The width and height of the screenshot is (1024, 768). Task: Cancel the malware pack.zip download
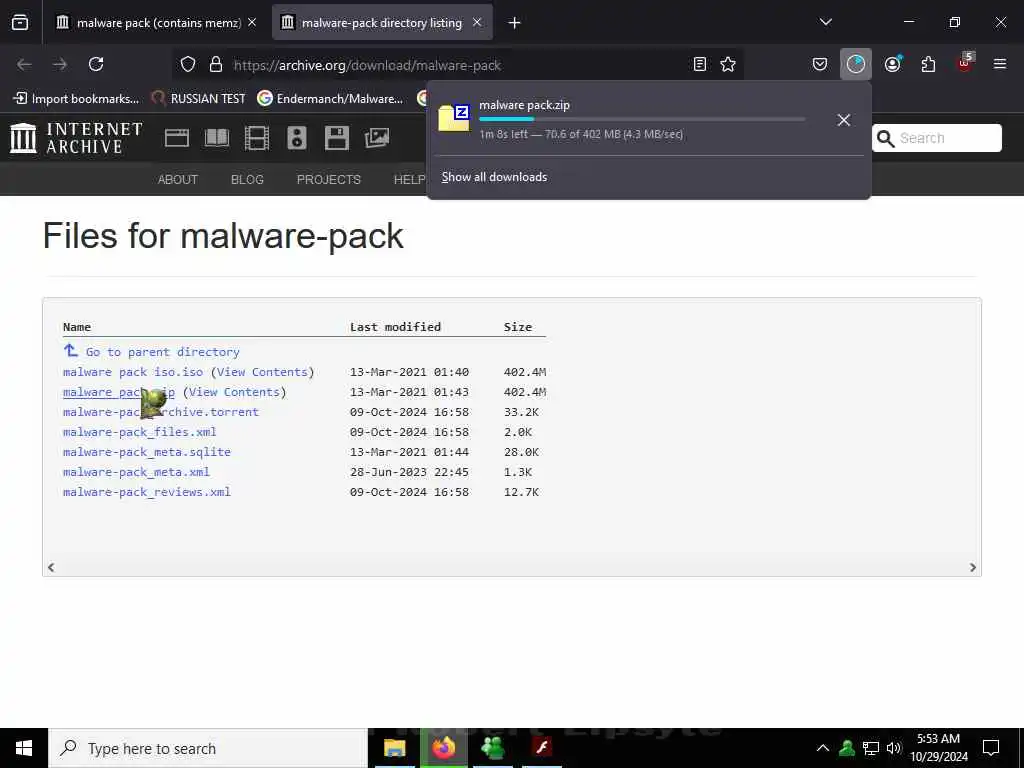point(844,120)
